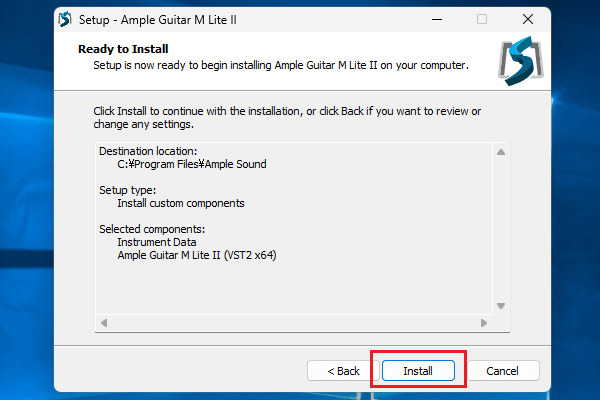Close the Setup dialog window
The width and height of the screenshot is (600, 400).
527,19
